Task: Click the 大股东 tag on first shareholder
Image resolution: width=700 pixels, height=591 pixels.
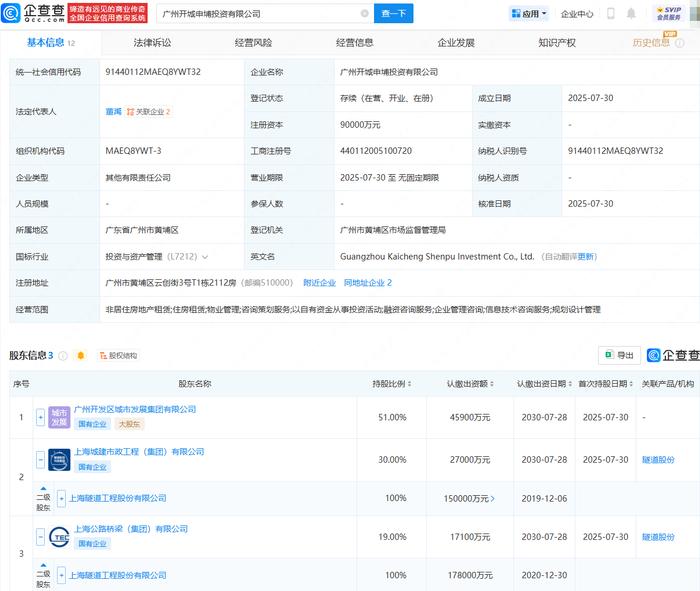Action: tap(129, 424)
